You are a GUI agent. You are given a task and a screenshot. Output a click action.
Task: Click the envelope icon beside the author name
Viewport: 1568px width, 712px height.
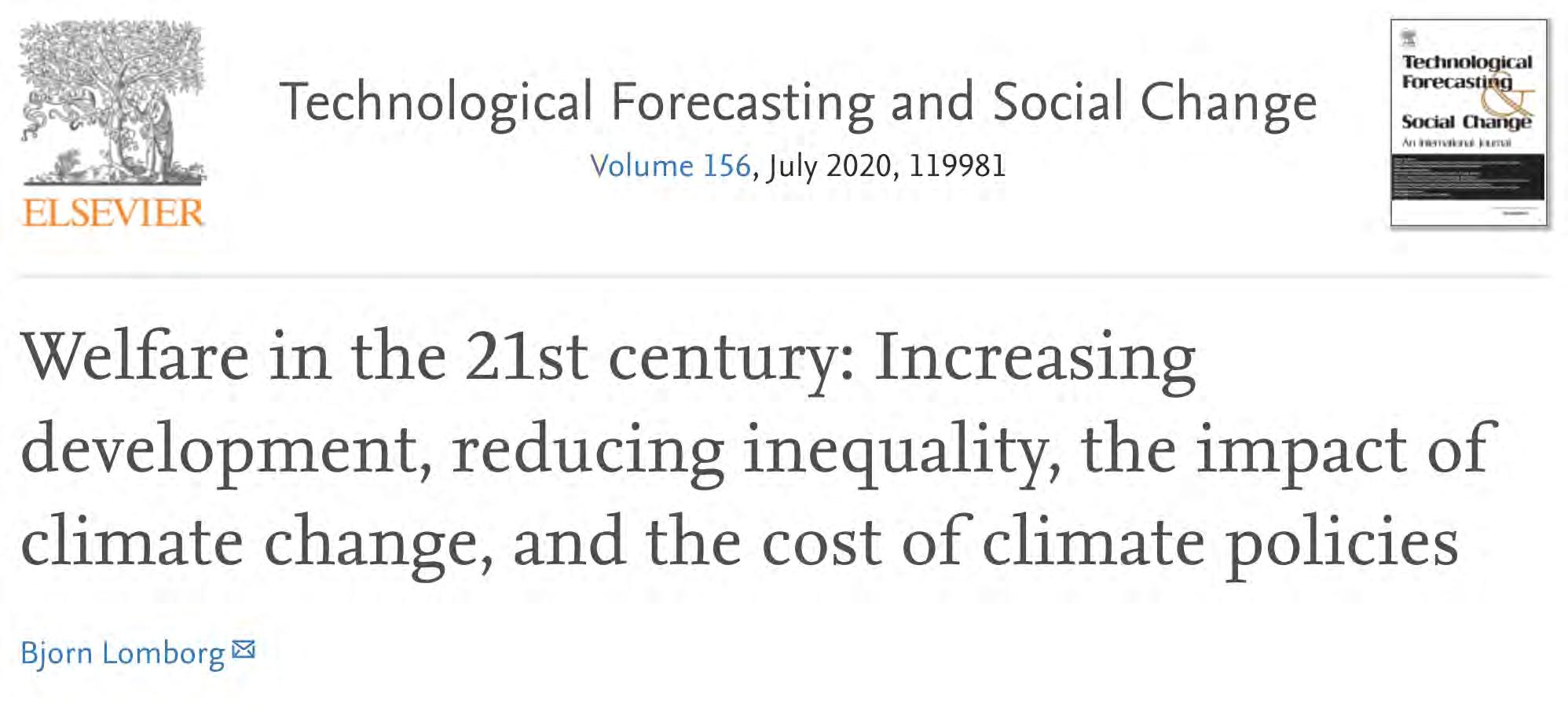pos(244,650)
